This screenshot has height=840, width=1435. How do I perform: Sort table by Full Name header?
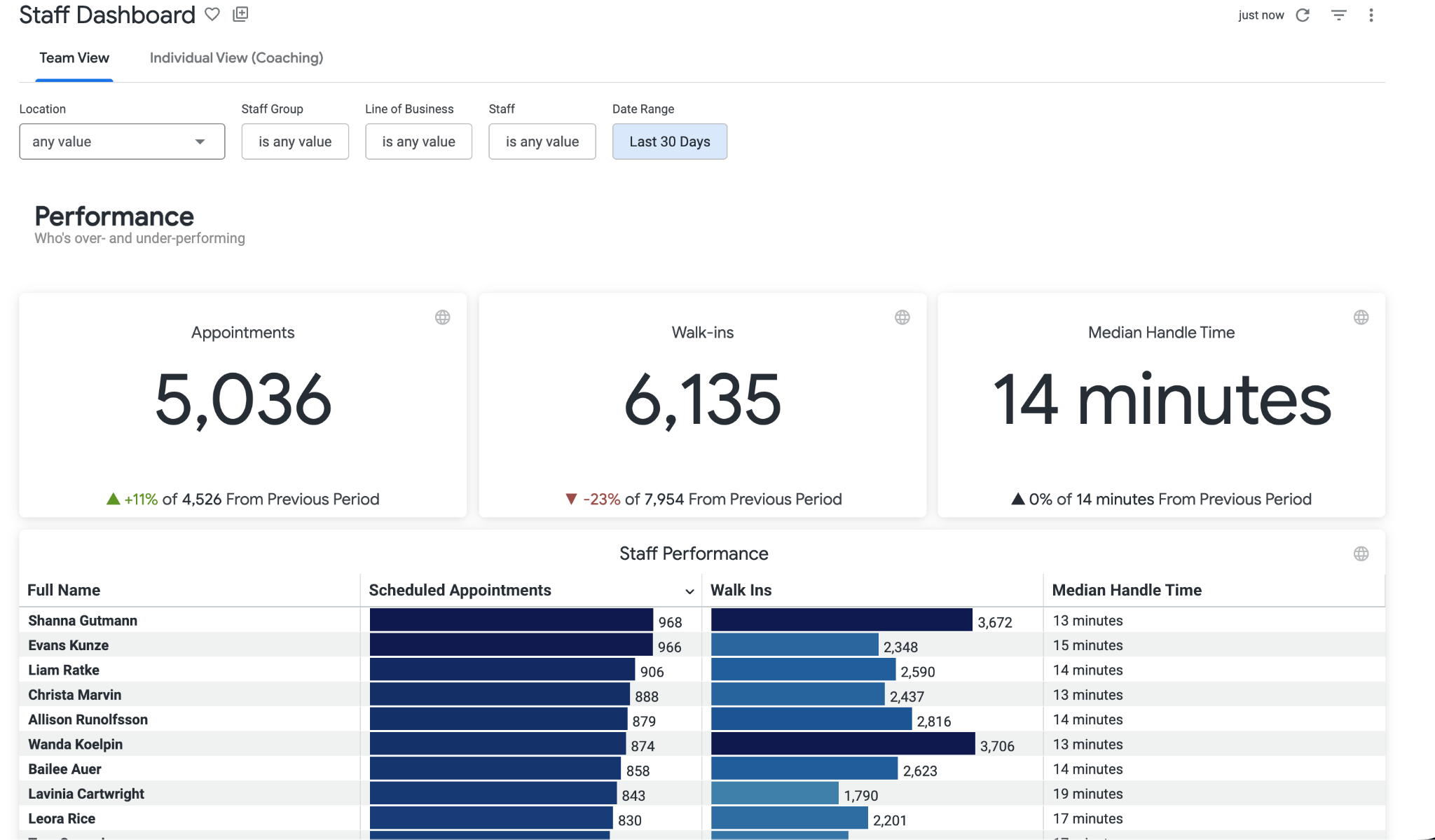click(64, 590)
